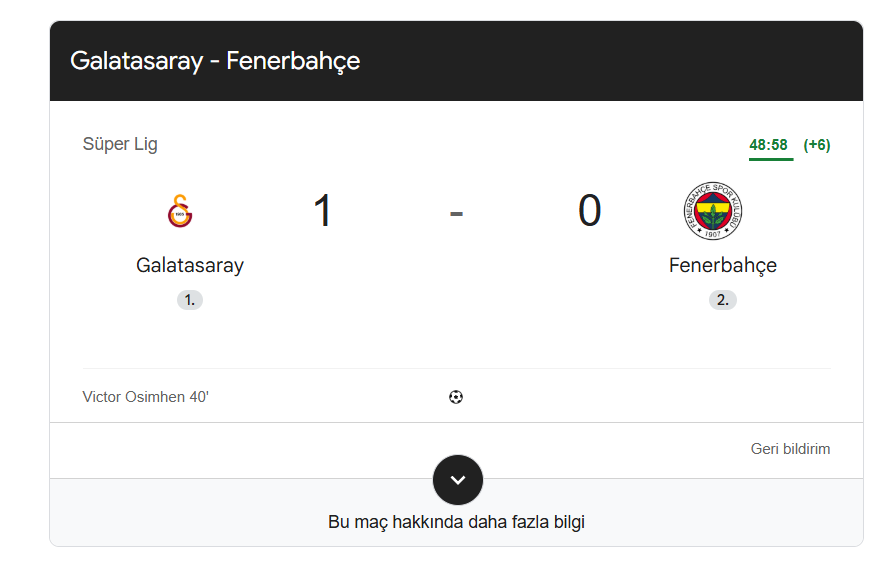882x570 pixels.
Task: Click Fenerbahçe's rank badge showing 2.
Action: [x=722, y=299]
